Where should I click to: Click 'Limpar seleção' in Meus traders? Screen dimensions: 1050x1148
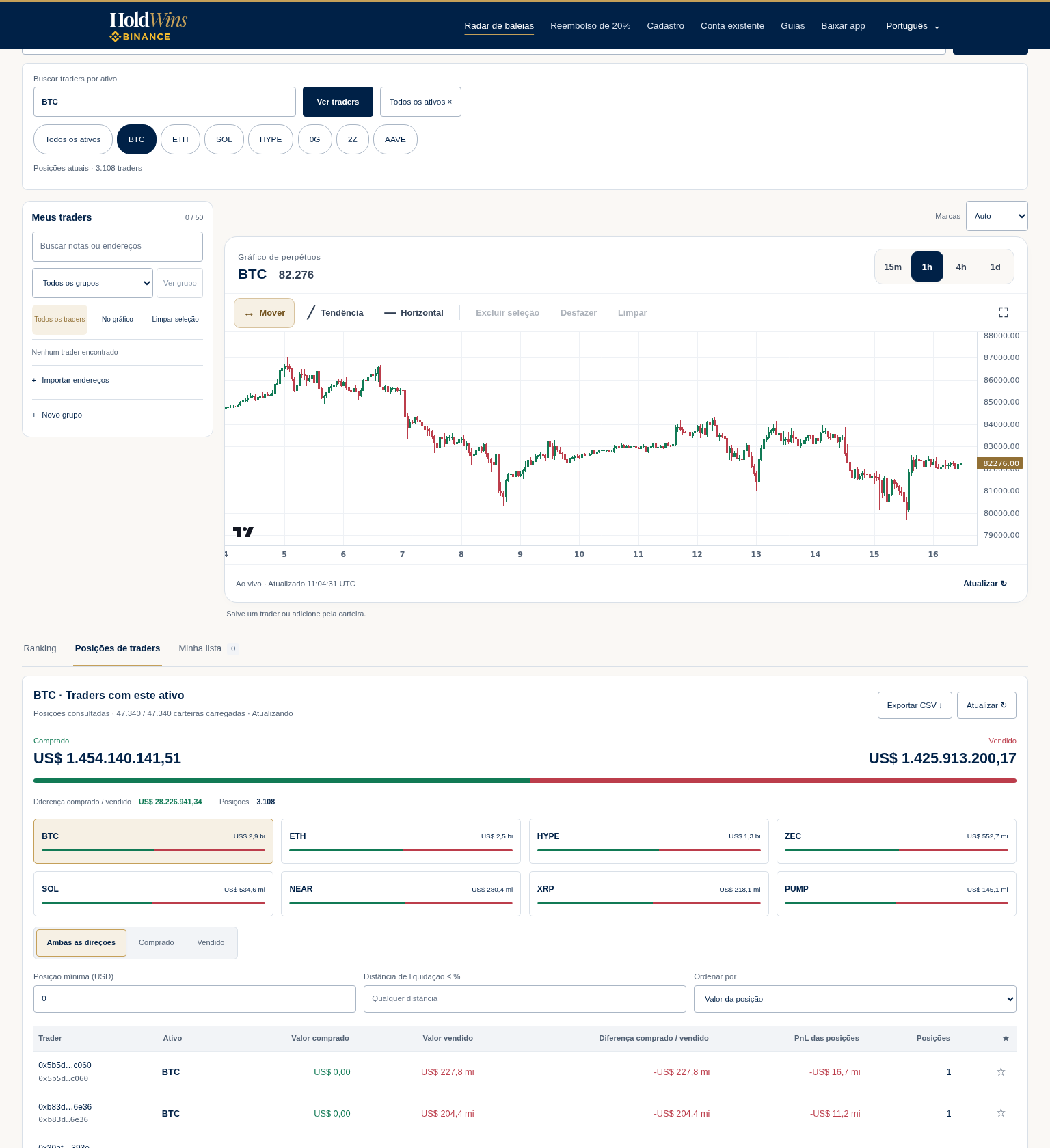[175, 320]
